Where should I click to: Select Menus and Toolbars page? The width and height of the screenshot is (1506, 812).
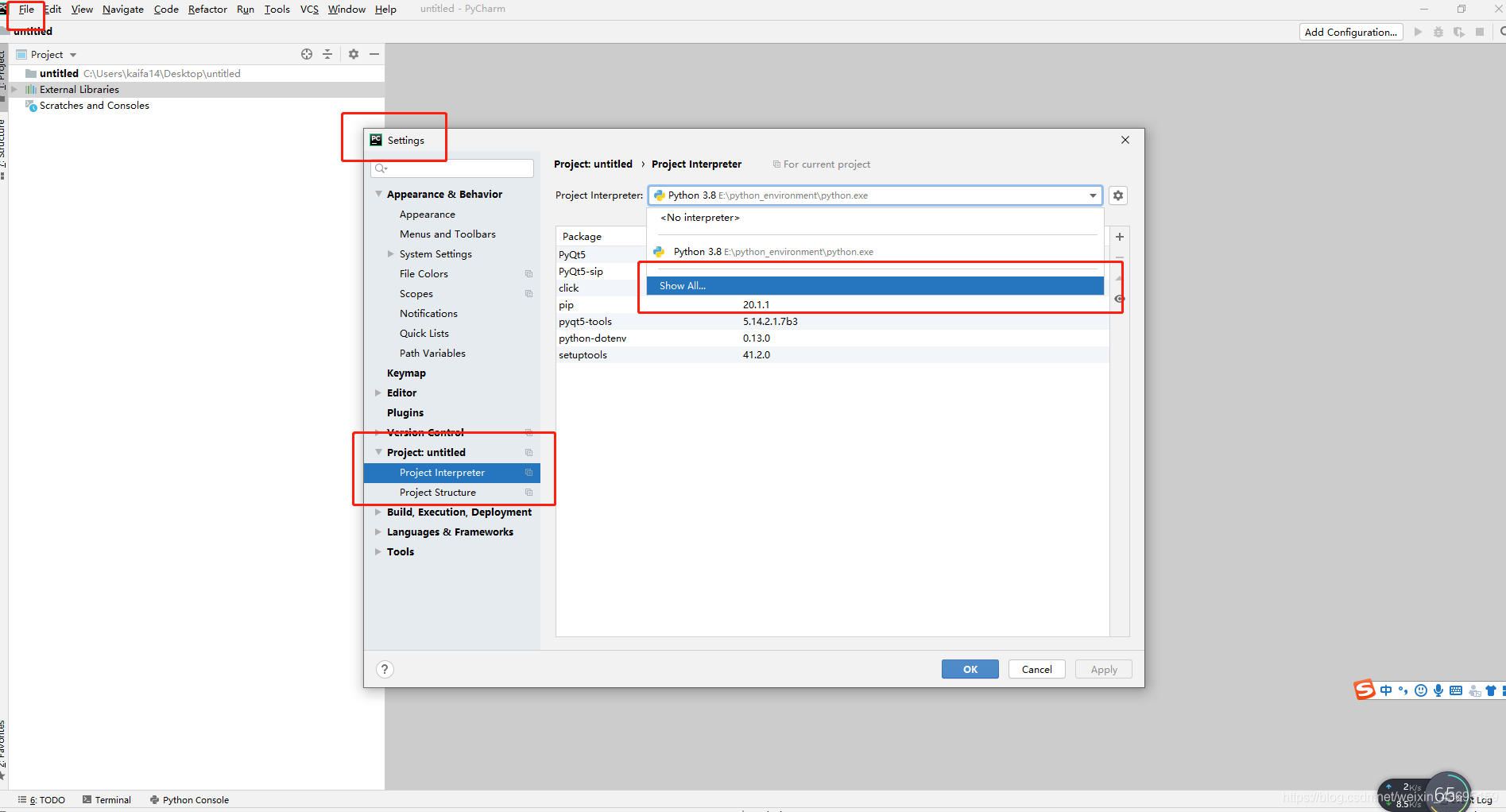pos(447,234)
